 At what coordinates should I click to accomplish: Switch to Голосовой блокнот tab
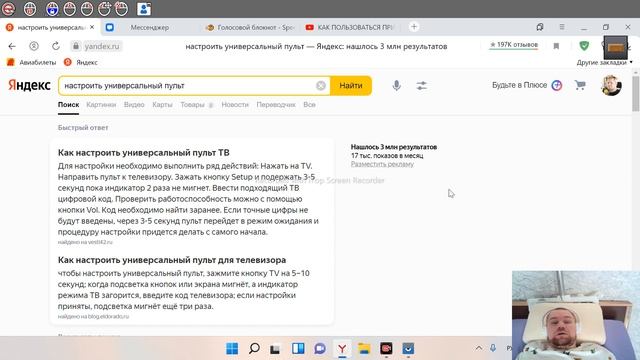[x=250, y=27]
